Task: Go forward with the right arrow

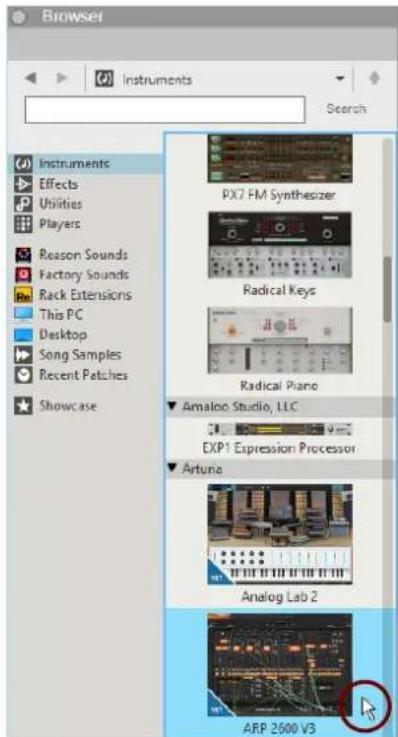Action: [61, 78]
